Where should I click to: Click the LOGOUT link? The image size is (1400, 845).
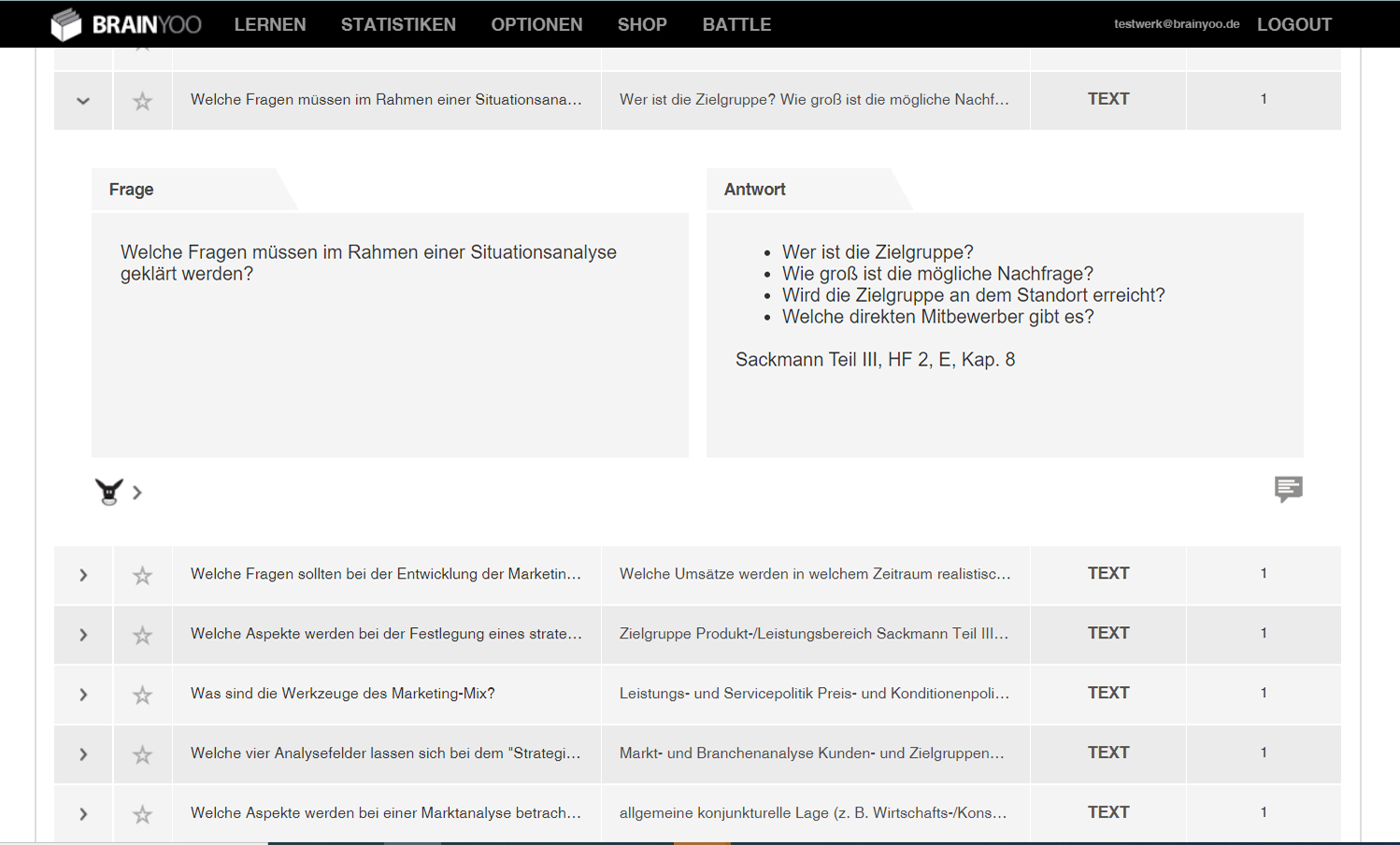click(x=1293, y=24)
